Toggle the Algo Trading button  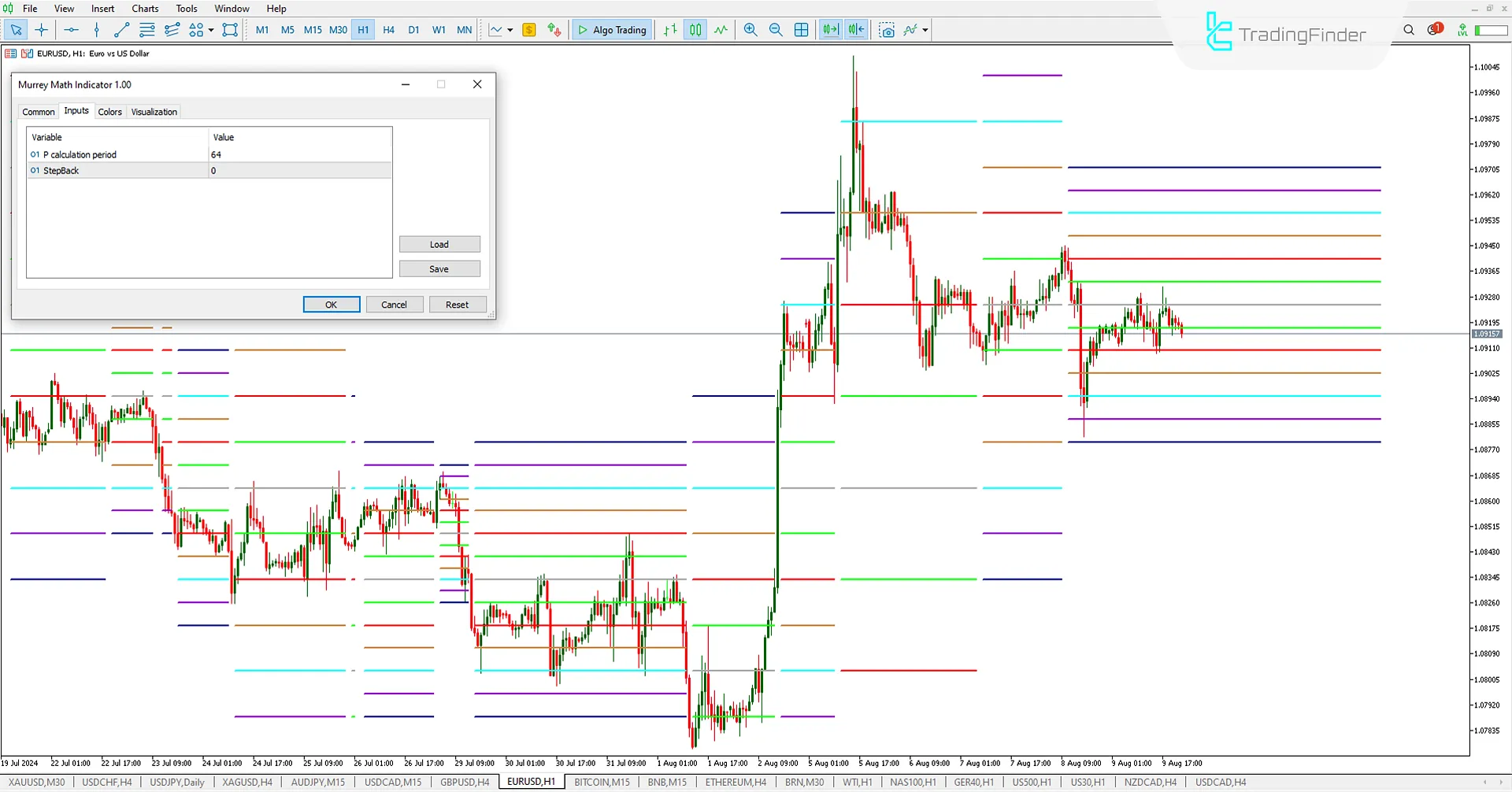(612, 30)
